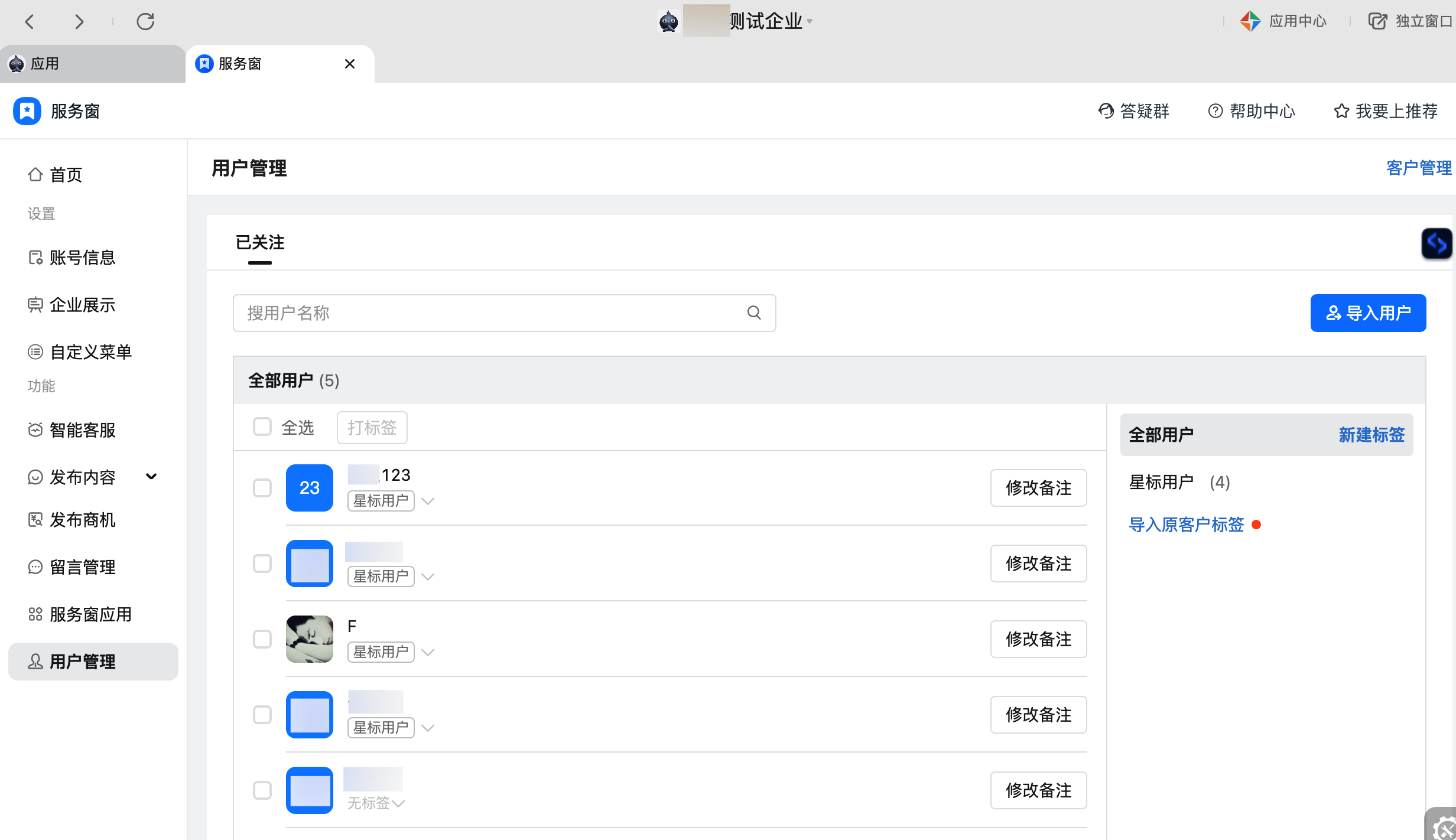Open the 无标签 dropdown on the last user
The height and width of the screenshot is (840, 1456).
398,803
